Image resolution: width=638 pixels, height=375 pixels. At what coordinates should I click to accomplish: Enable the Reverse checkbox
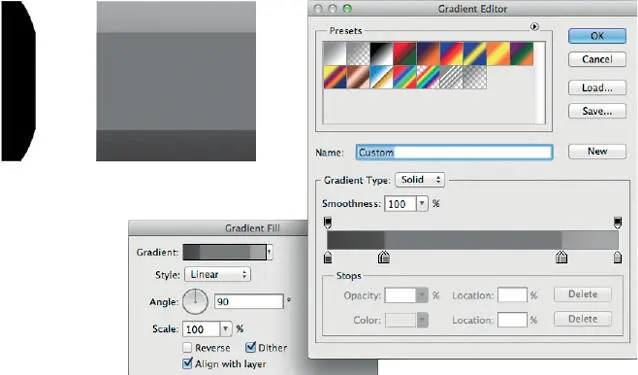tap(187, 347)
